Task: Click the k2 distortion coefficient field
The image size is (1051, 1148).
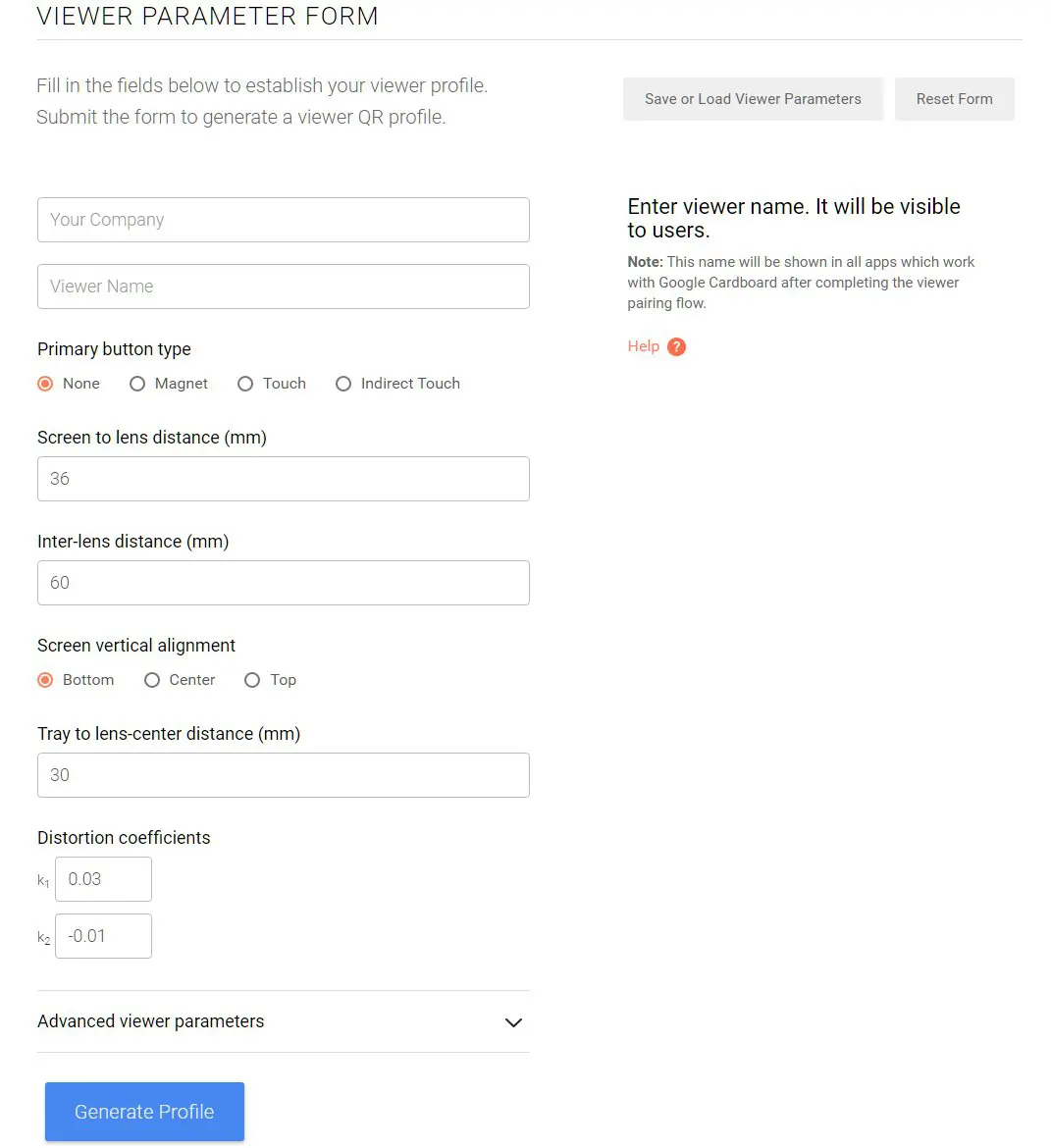Action: [x=103, y=936]
